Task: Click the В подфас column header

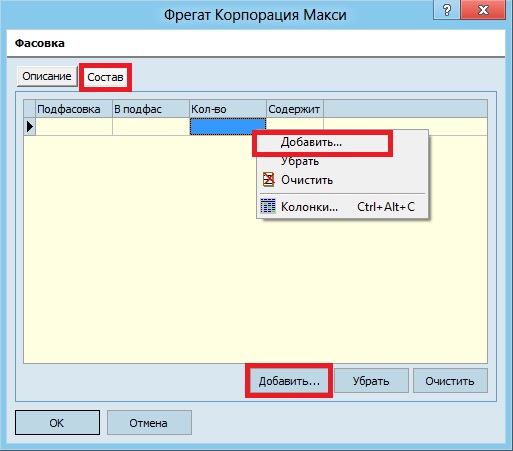Action: [x=151, y=109]
